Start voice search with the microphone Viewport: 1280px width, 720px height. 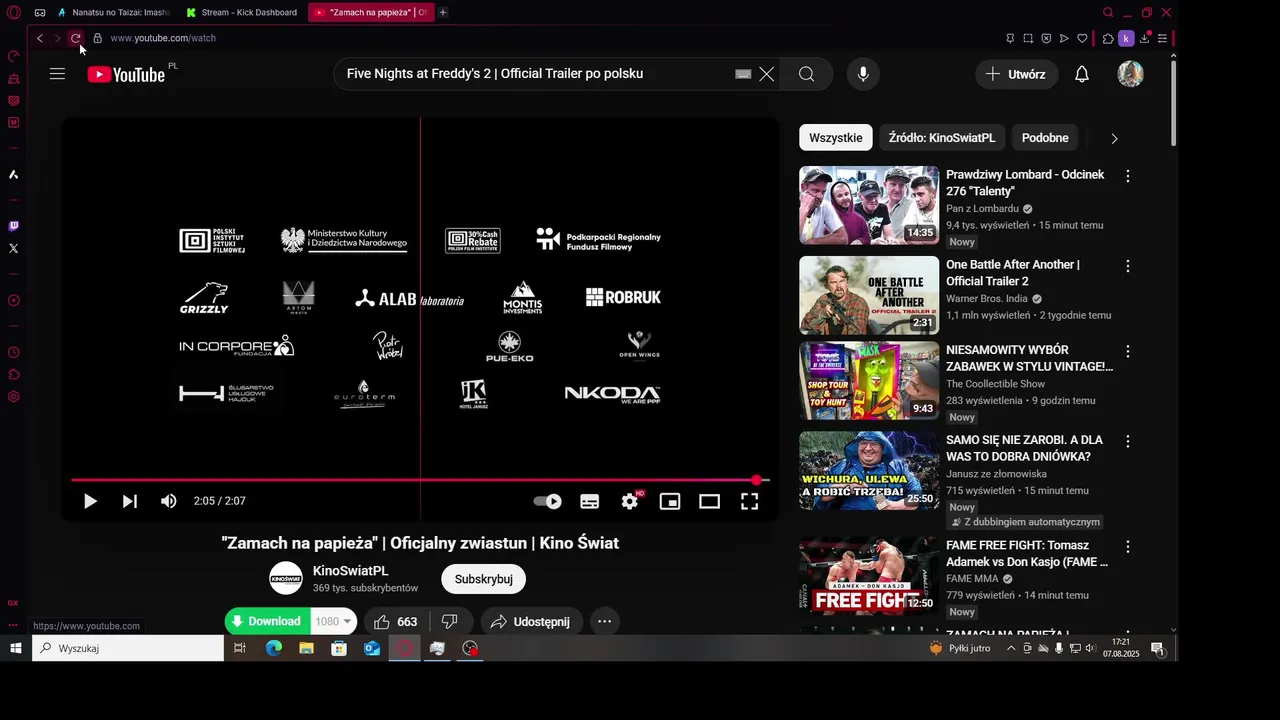click(863, 74)
